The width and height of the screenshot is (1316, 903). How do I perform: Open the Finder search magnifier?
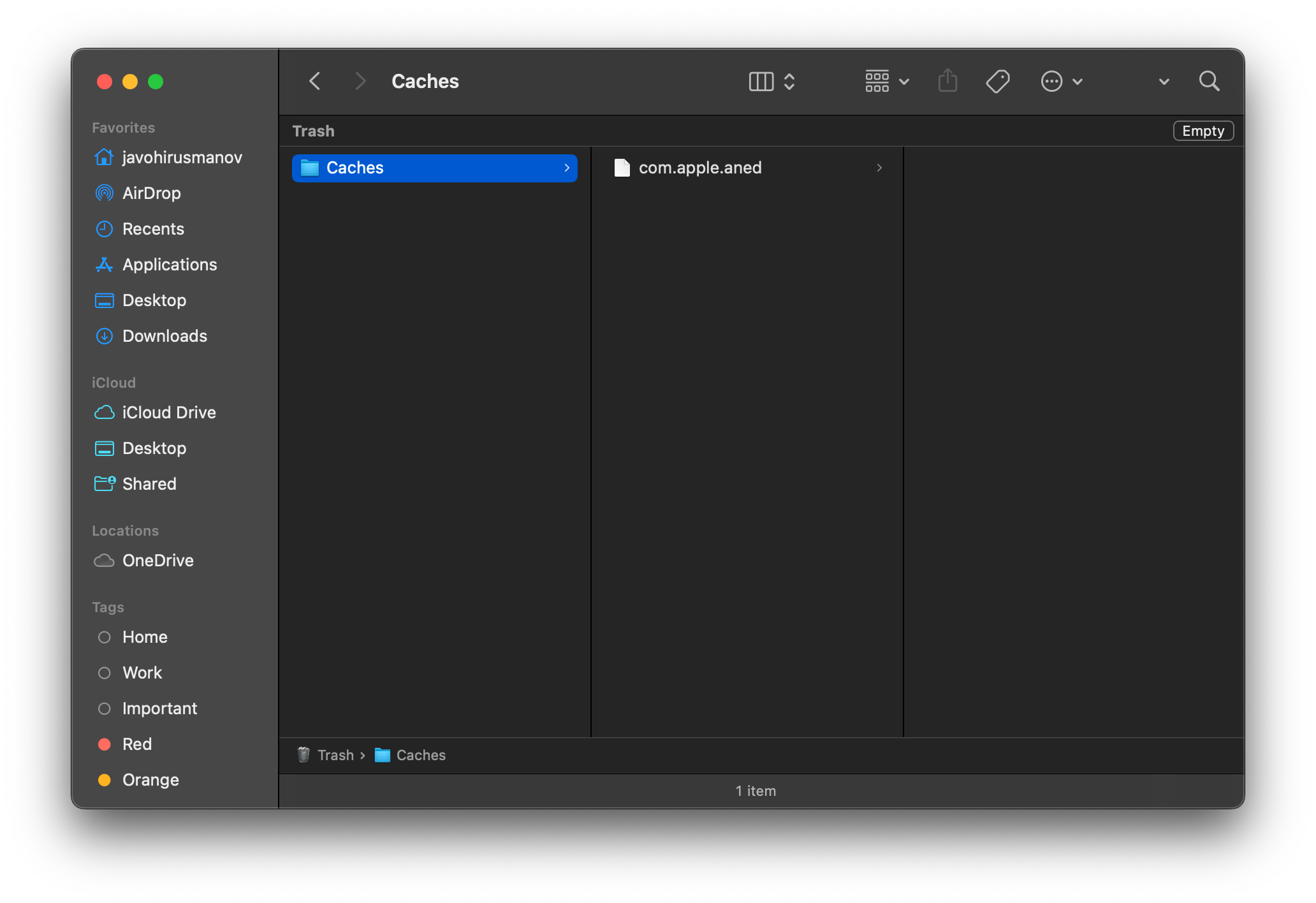coord(1209,81)
